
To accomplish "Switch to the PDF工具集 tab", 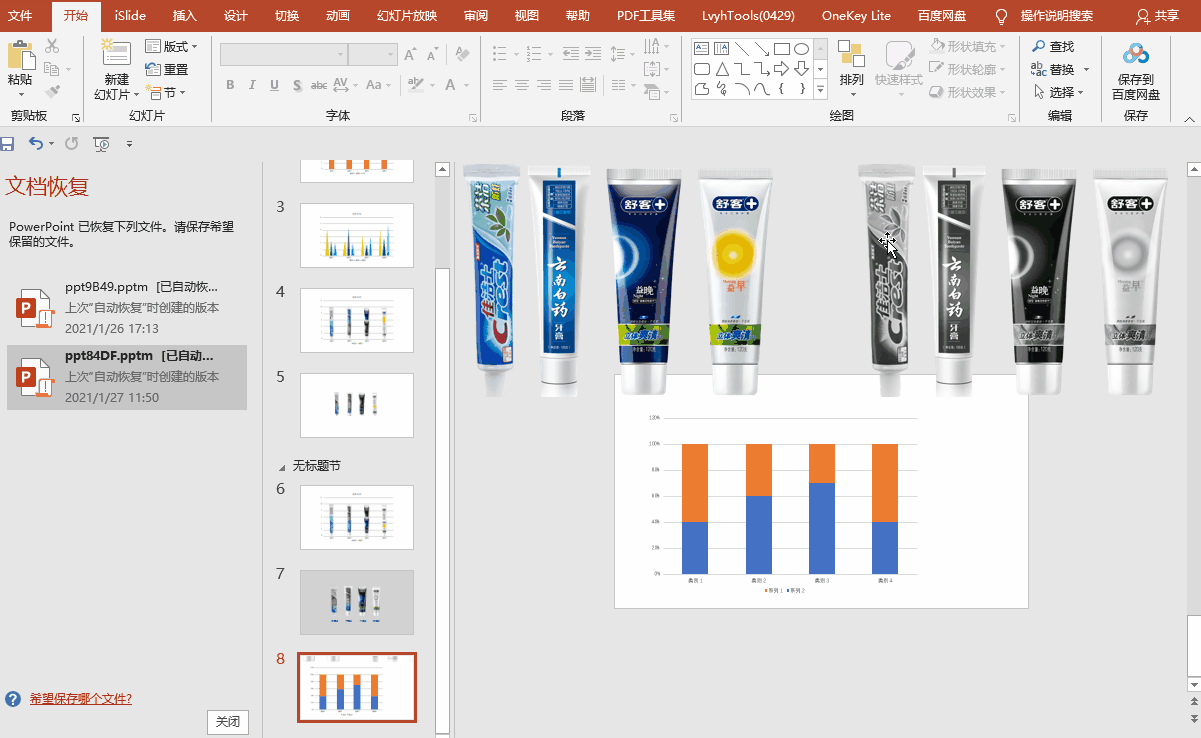I will 646,16.
